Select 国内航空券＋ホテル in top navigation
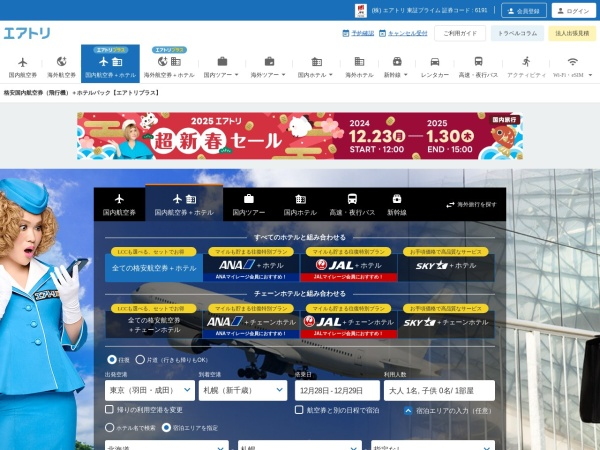 pos(110,64)
